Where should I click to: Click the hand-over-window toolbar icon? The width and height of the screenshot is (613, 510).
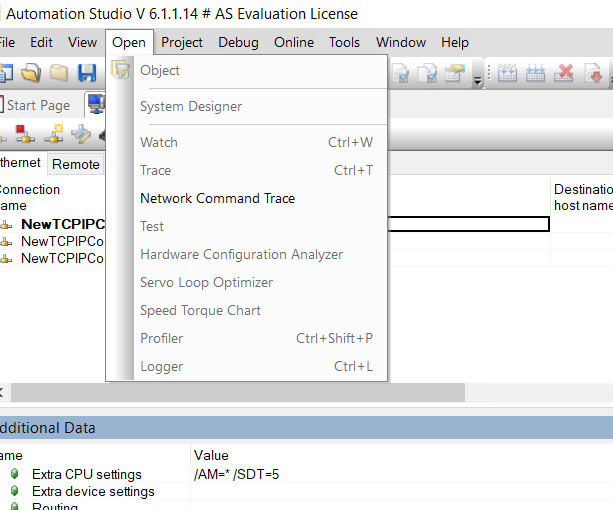pyautogui.click(x=455, y=73)
